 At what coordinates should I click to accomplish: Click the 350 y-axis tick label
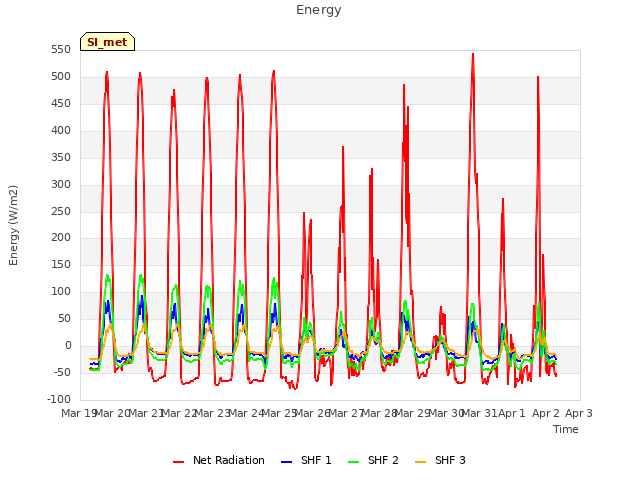[61, 158]
